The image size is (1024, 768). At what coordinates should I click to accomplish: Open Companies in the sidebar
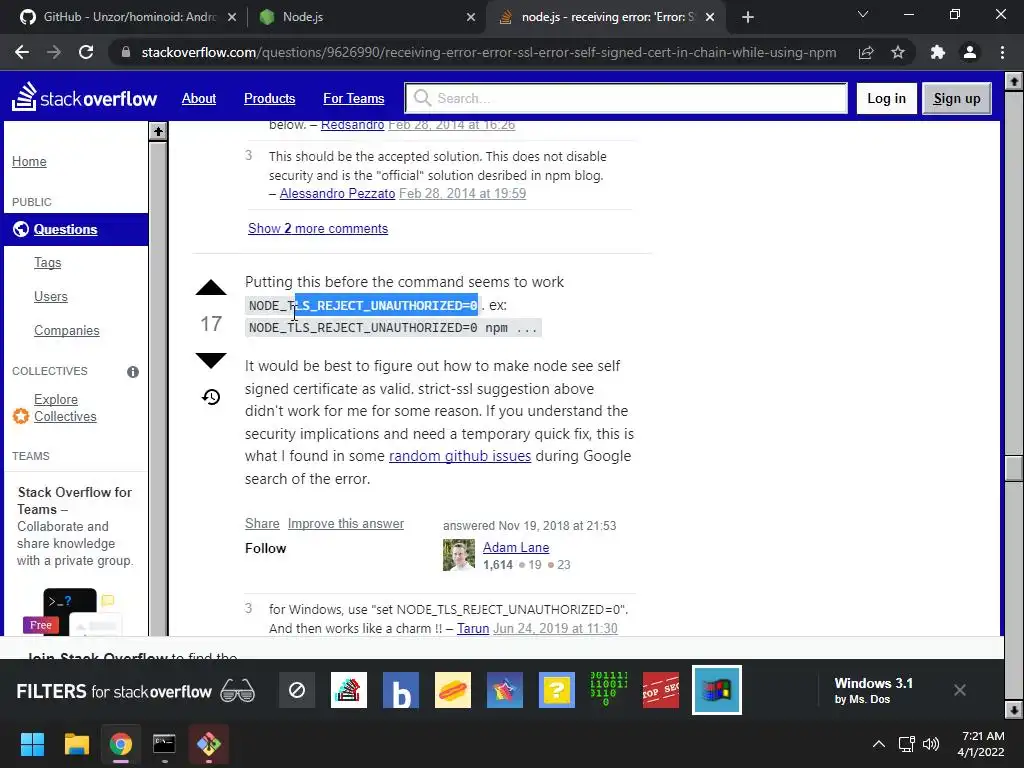point(67,330)
